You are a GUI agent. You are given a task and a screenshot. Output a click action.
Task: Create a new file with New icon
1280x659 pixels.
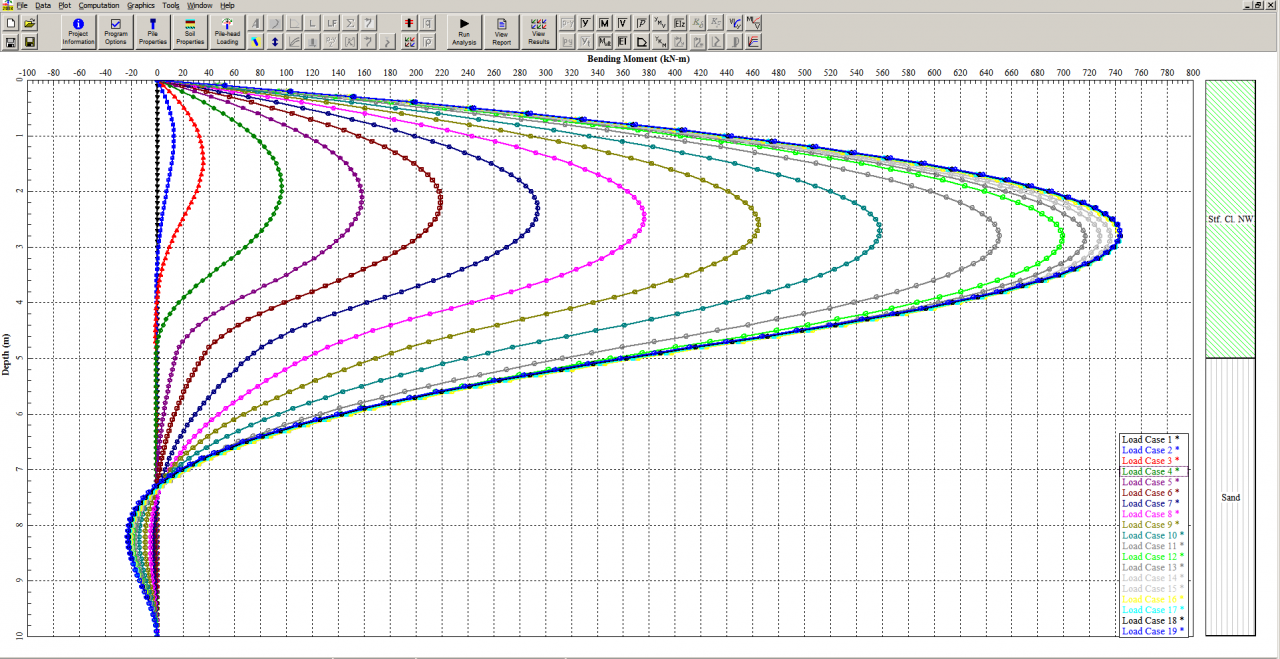coord(10,22)
